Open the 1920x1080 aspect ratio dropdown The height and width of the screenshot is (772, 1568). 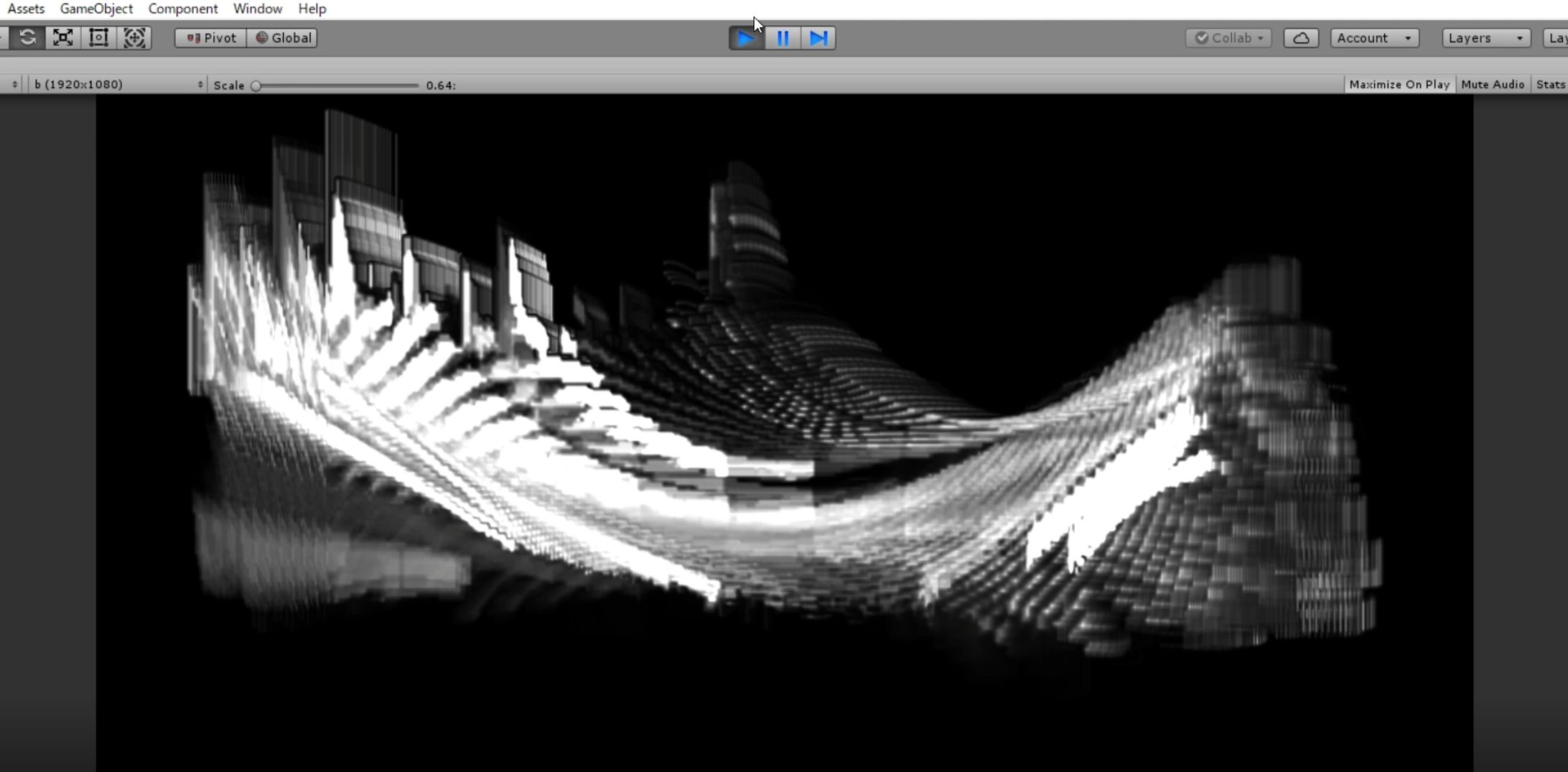click(x=118, y=85)
